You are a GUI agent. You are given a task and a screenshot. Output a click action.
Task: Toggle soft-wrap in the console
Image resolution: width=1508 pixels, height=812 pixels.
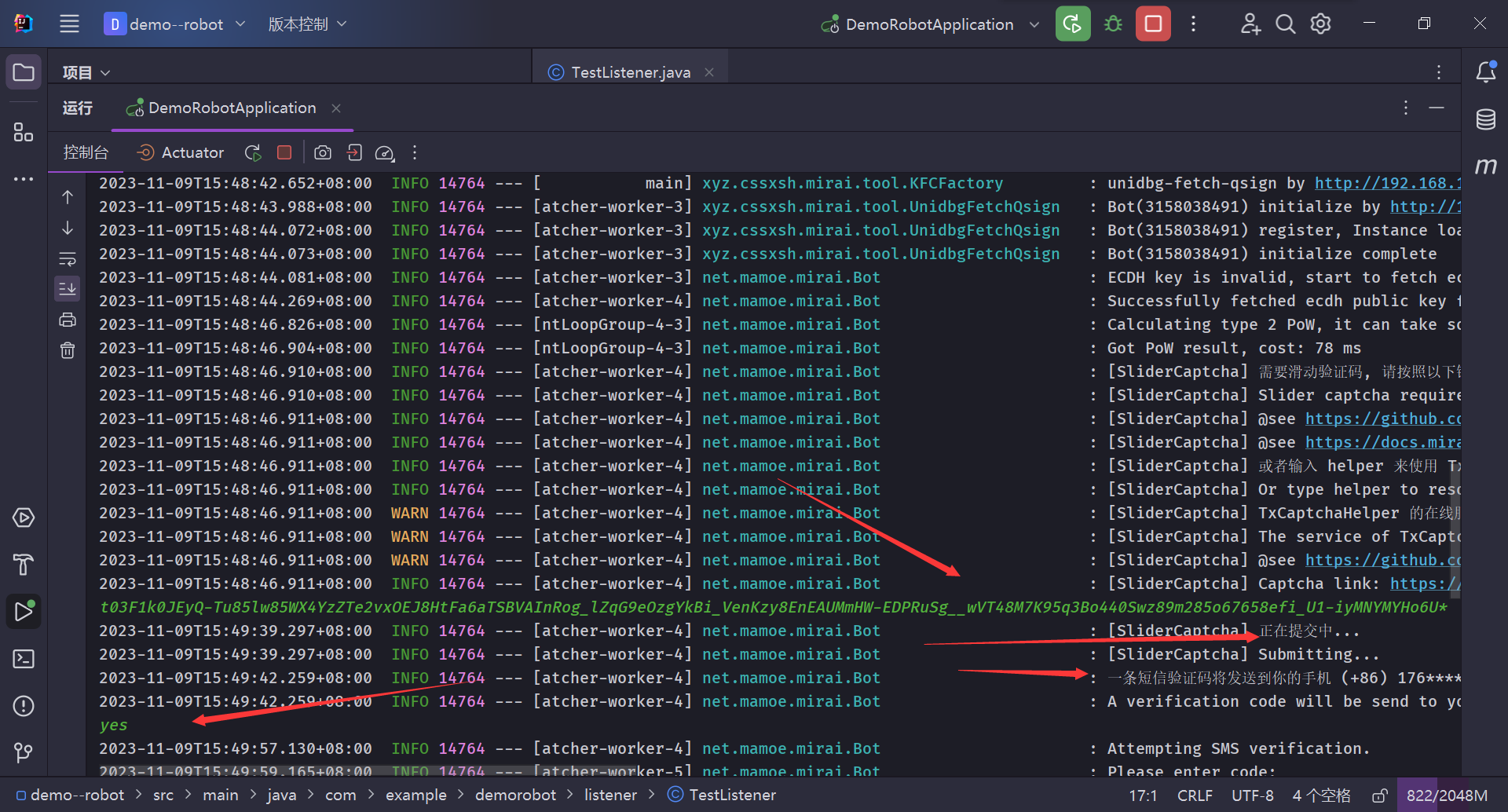point(68,258)
